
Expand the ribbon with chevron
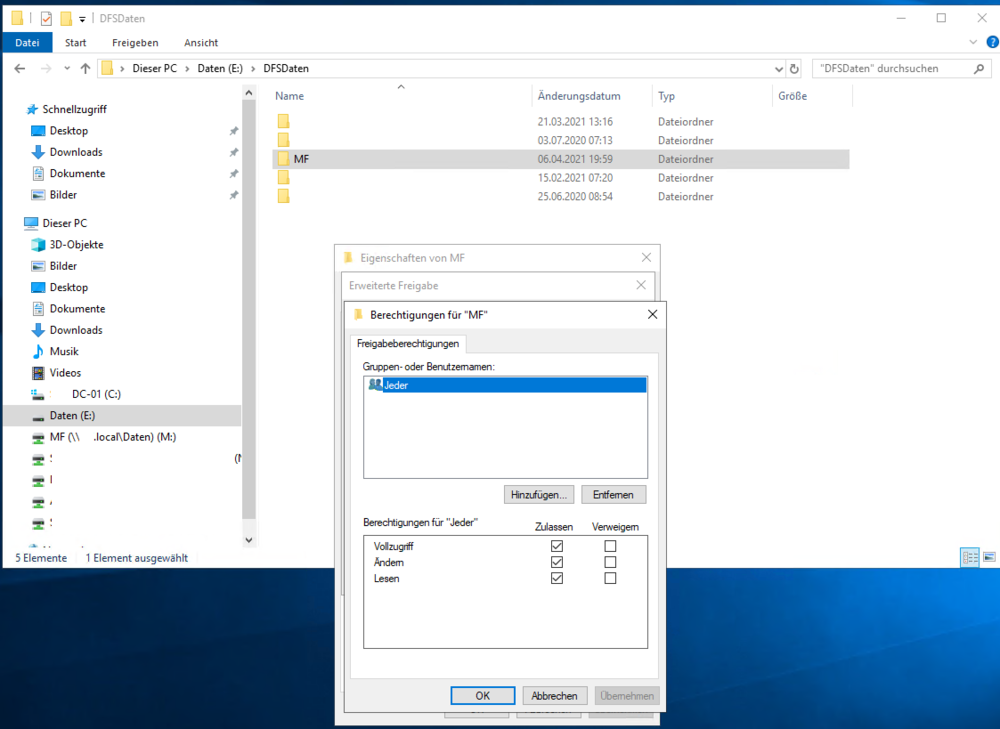click(975, 43)
